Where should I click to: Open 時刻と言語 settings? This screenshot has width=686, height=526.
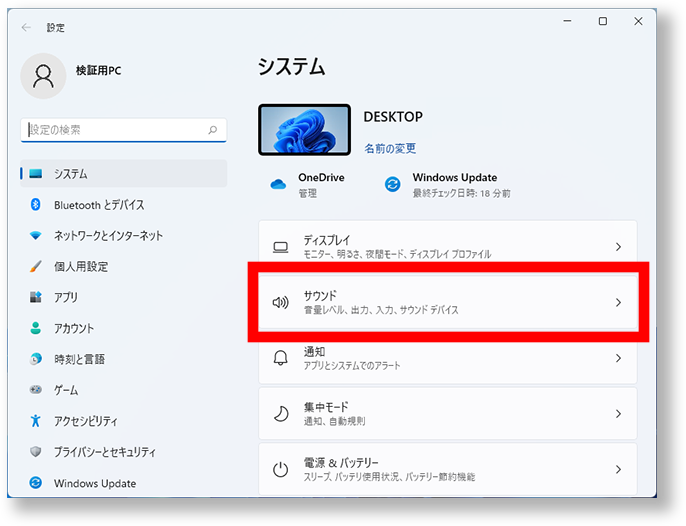pyautogui.click(x=124, y=359)
